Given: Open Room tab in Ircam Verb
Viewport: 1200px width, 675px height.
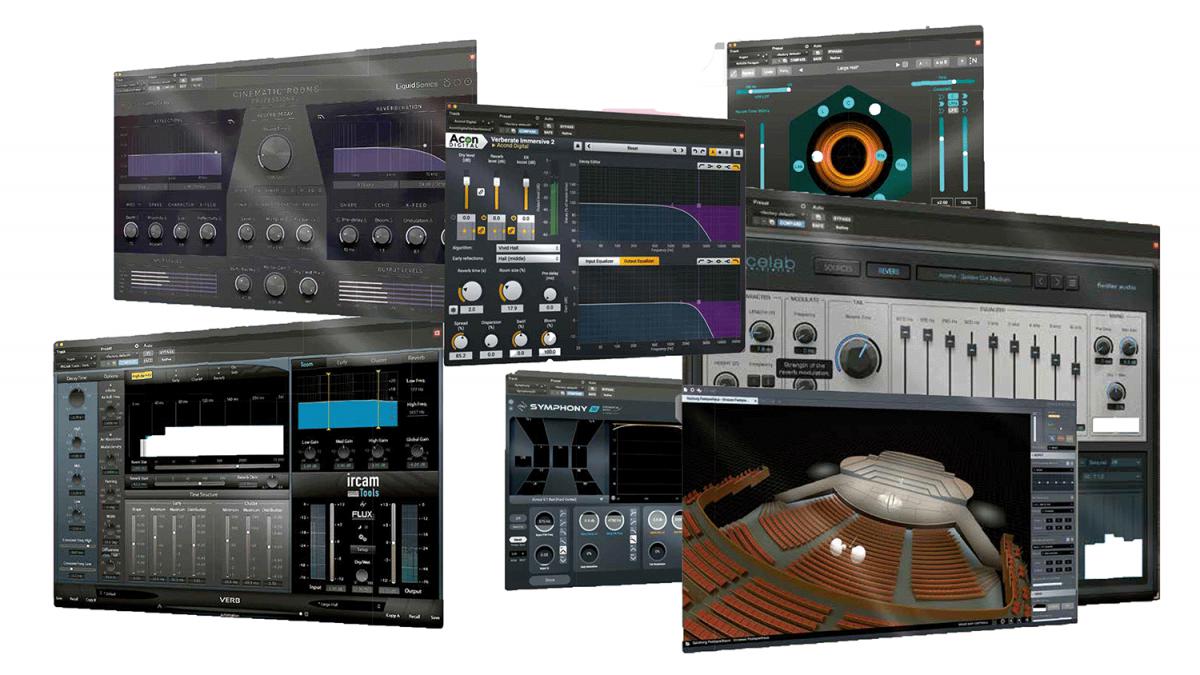Looking at the screenshot, I should click(x=307, y=364).
